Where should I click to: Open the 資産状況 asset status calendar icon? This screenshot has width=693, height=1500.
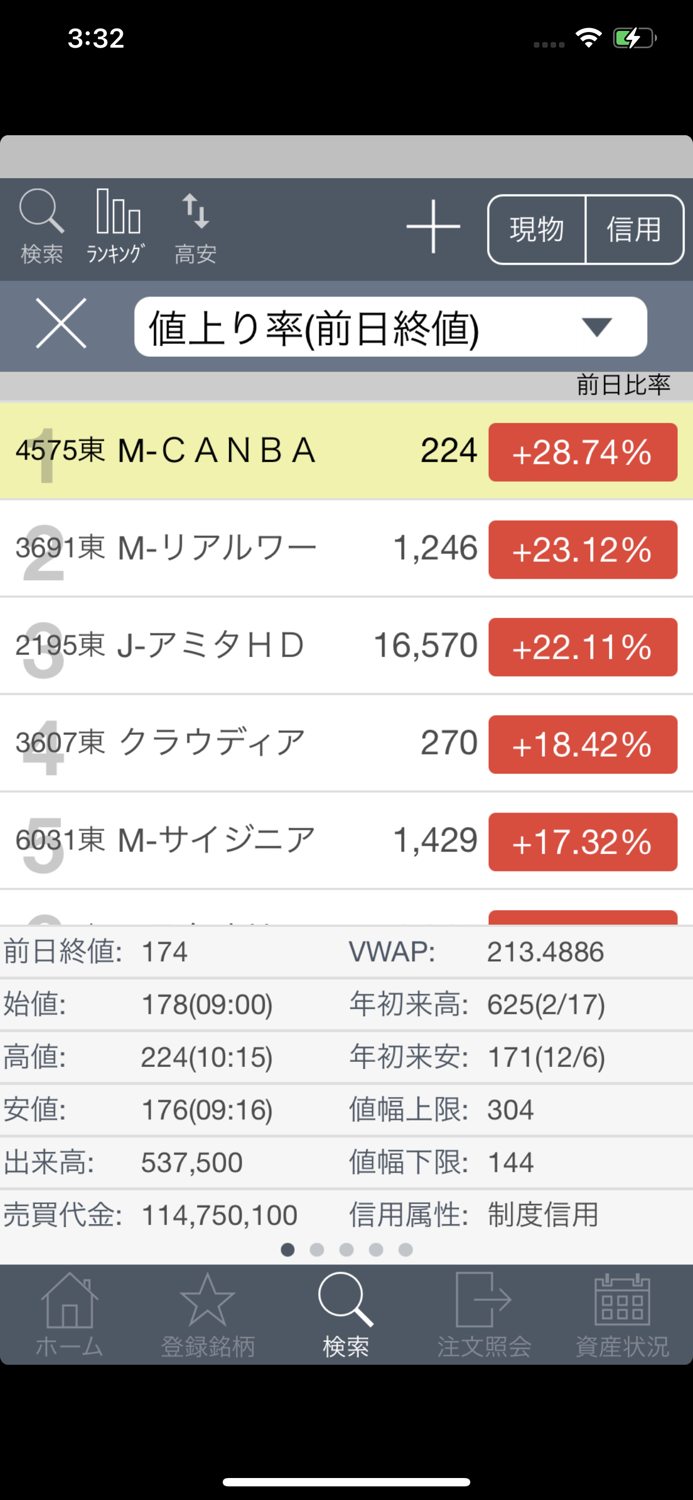623,1310
